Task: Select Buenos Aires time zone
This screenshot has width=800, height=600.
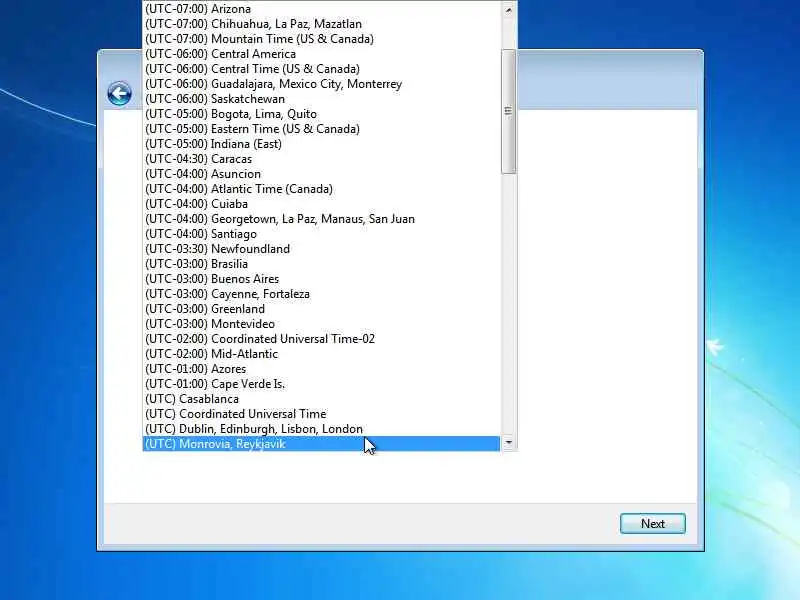Action: pyautogui.click(x=321, y=279)
